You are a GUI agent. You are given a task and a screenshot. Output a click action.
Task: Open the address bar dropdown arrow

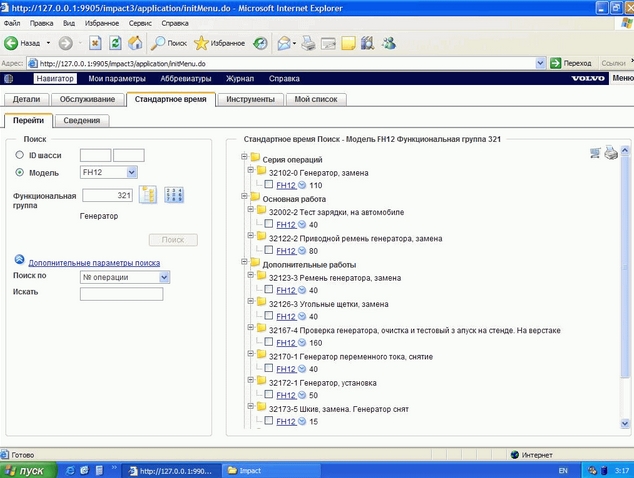click(540, 63)
